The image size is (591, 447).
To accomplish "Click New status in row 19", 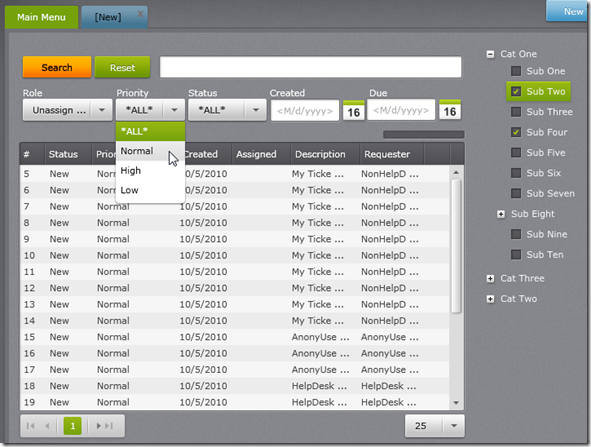I will 60,402.
